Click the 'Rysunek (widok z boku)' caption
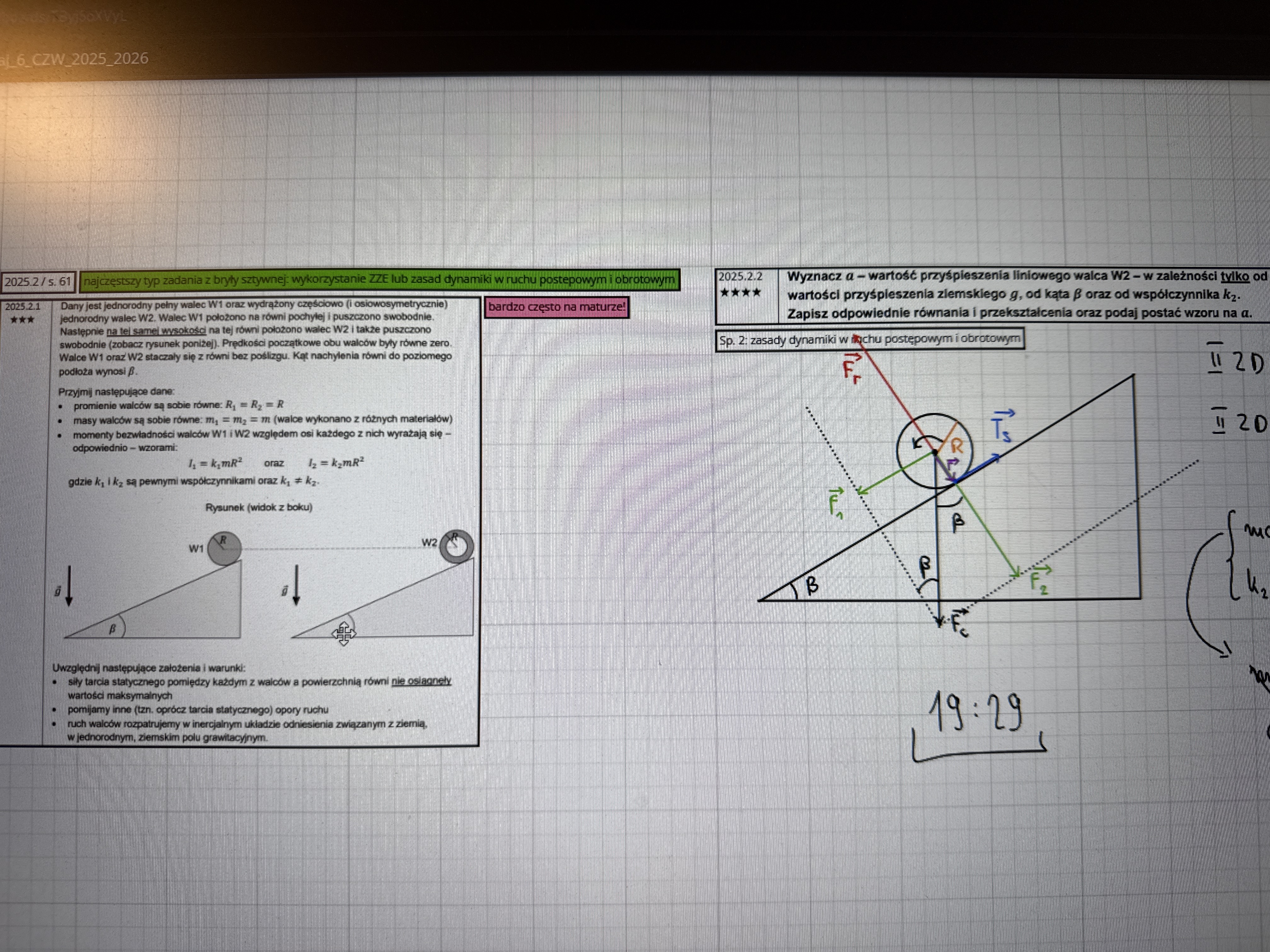Screen dimensions: 1270x952 coord(258,507)
